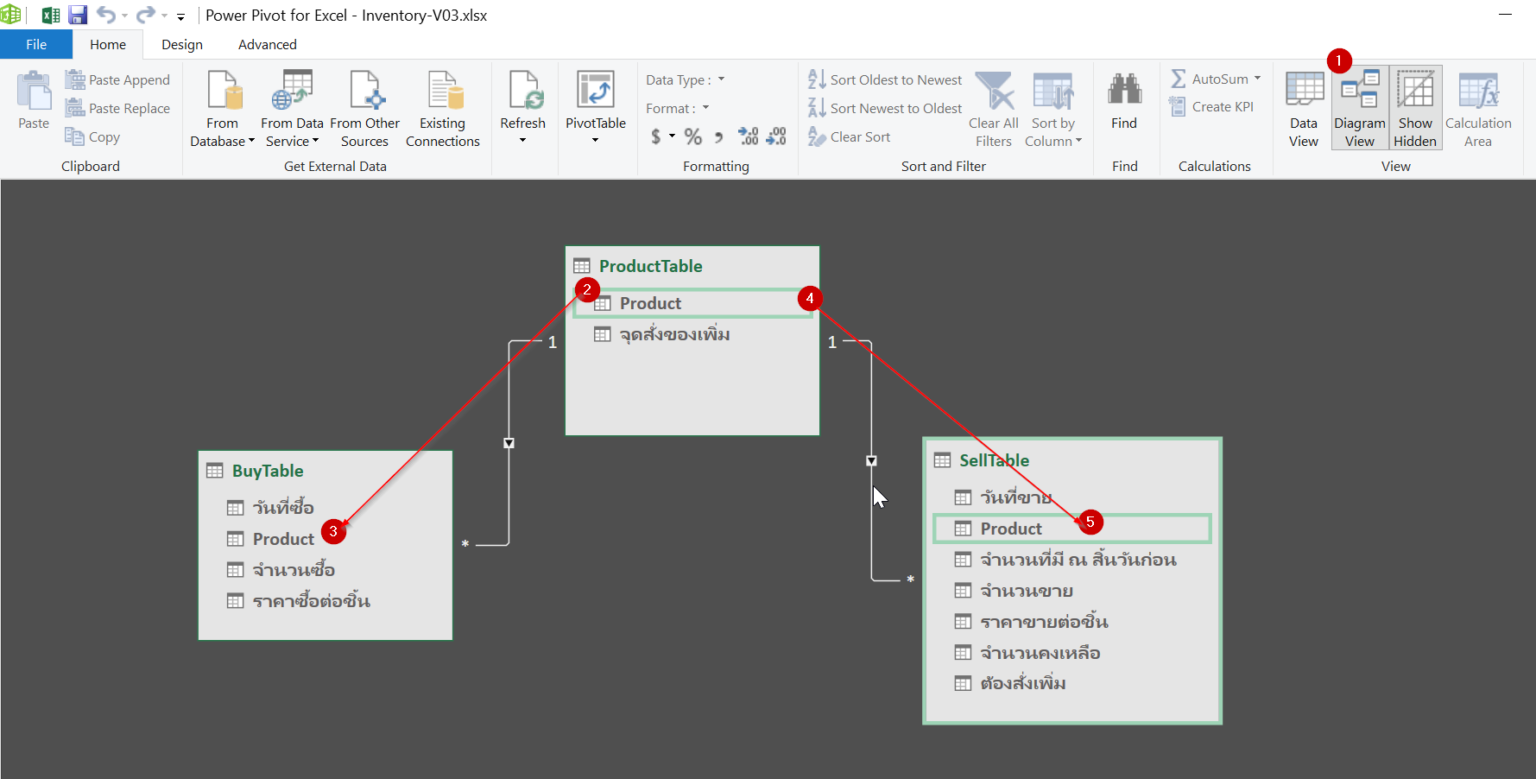1536x779 pixels.
Task: Click From Other Sources
Action: click(x=365, y=108)
